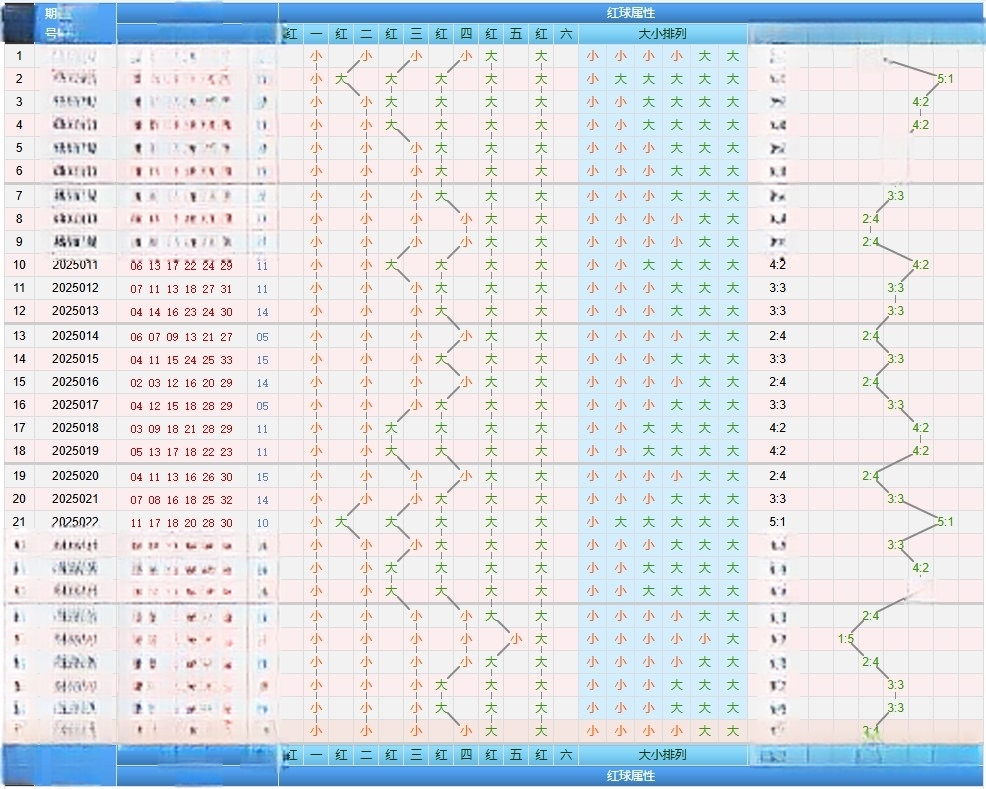
Task: Click the top 六 column header
Action: (x=565, y=34)
